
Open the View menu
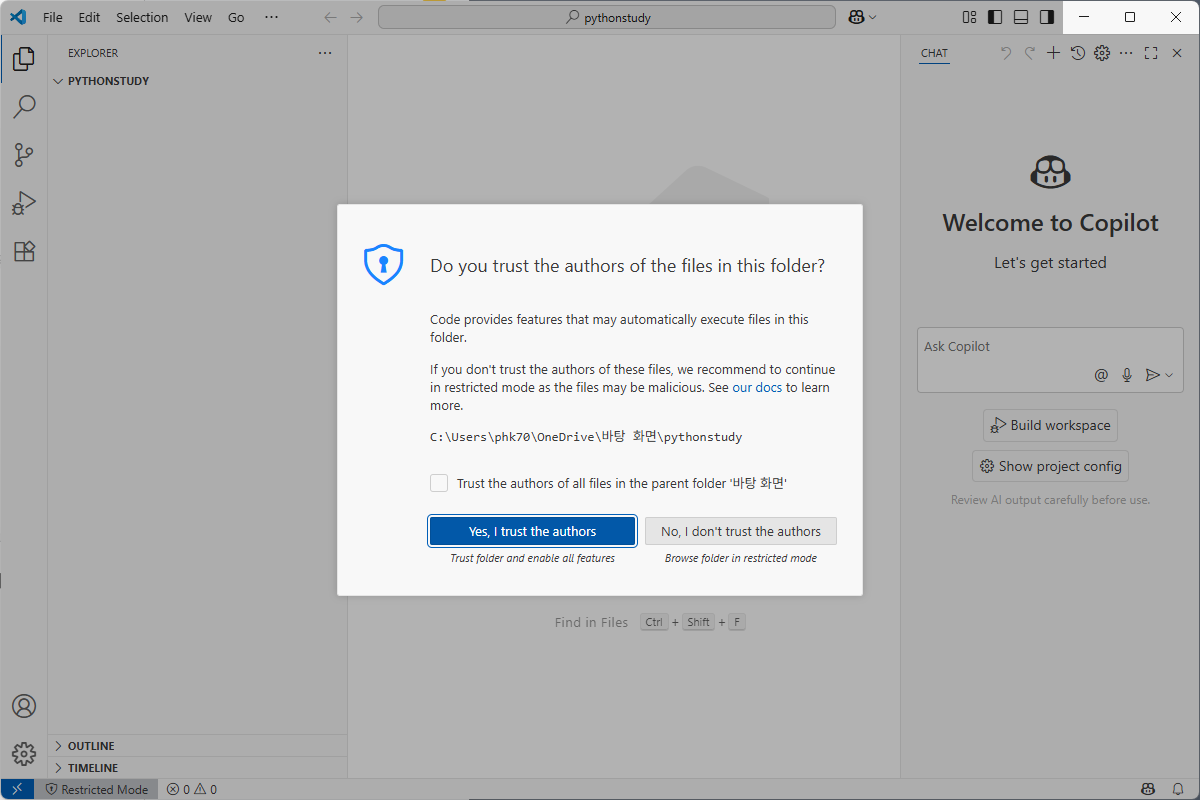pyautogui.click(x=198, y=17)
